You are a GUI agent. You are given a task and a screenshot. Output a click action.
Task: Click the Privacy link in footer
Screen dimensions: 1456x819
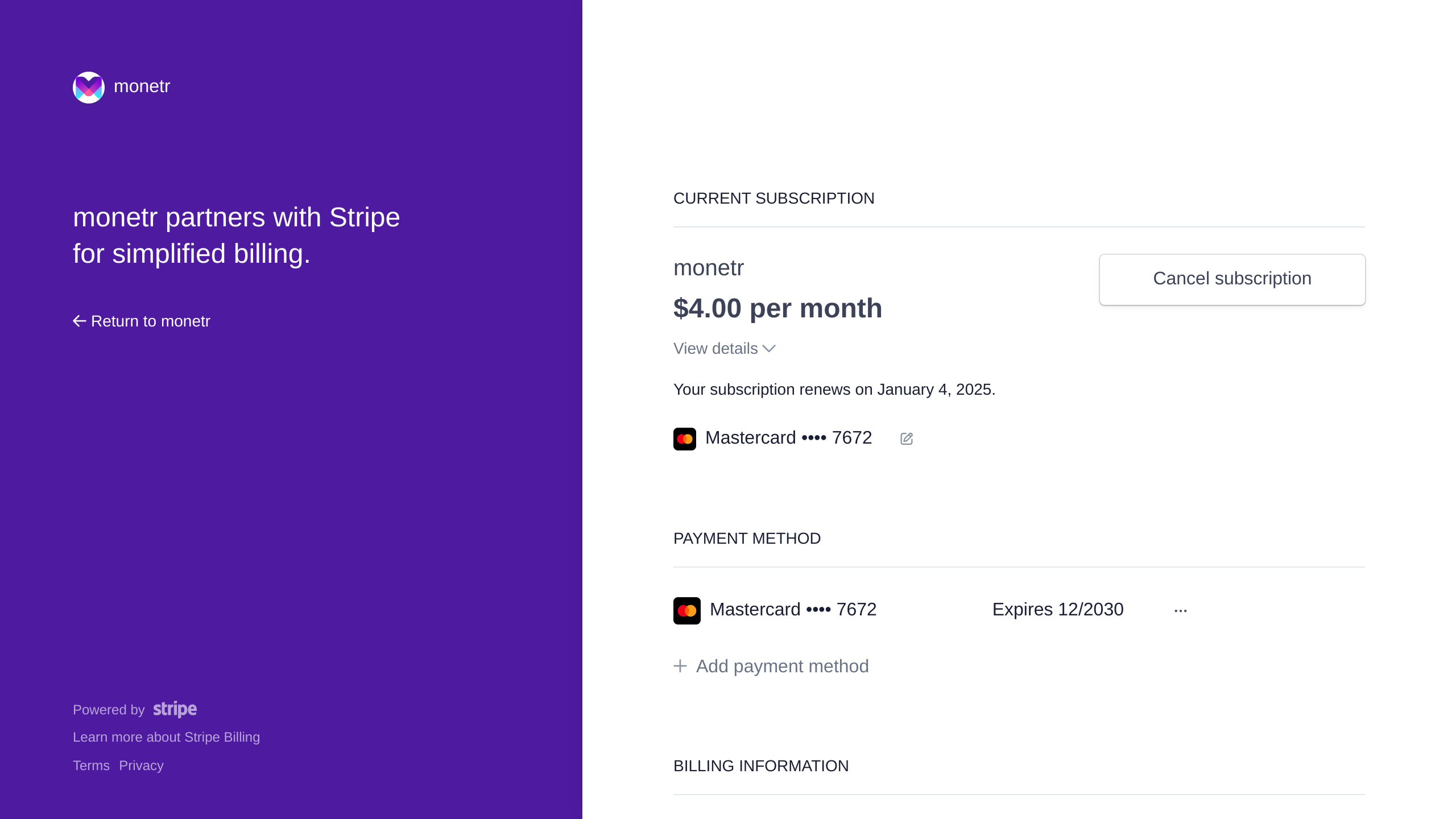coord(140,765)
